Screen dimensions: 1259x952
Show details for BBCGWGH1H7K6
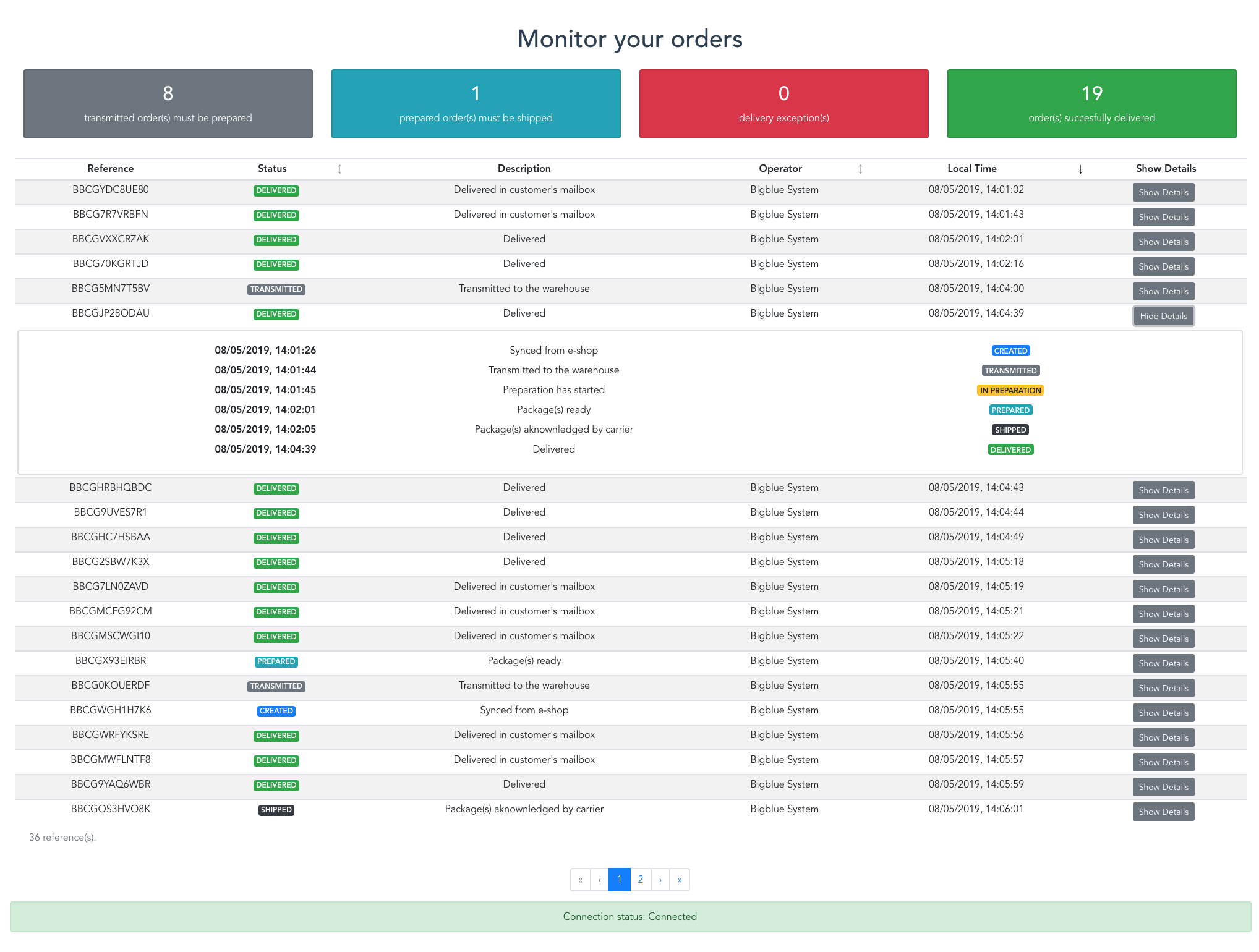1163,713
